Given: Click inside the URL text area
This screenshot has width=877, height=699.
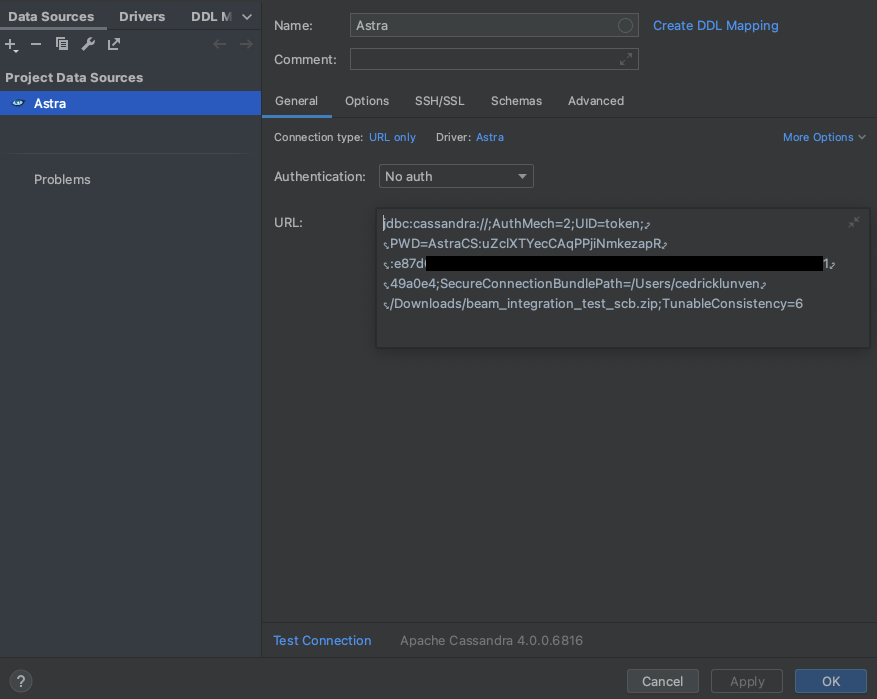Looking at the screenshot, I should point(623,278).
